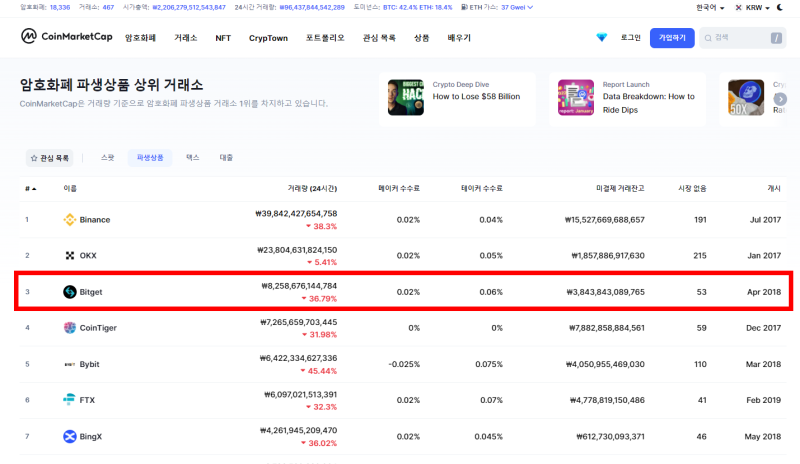Switch to the 스팟 tab

pos(108,158)
